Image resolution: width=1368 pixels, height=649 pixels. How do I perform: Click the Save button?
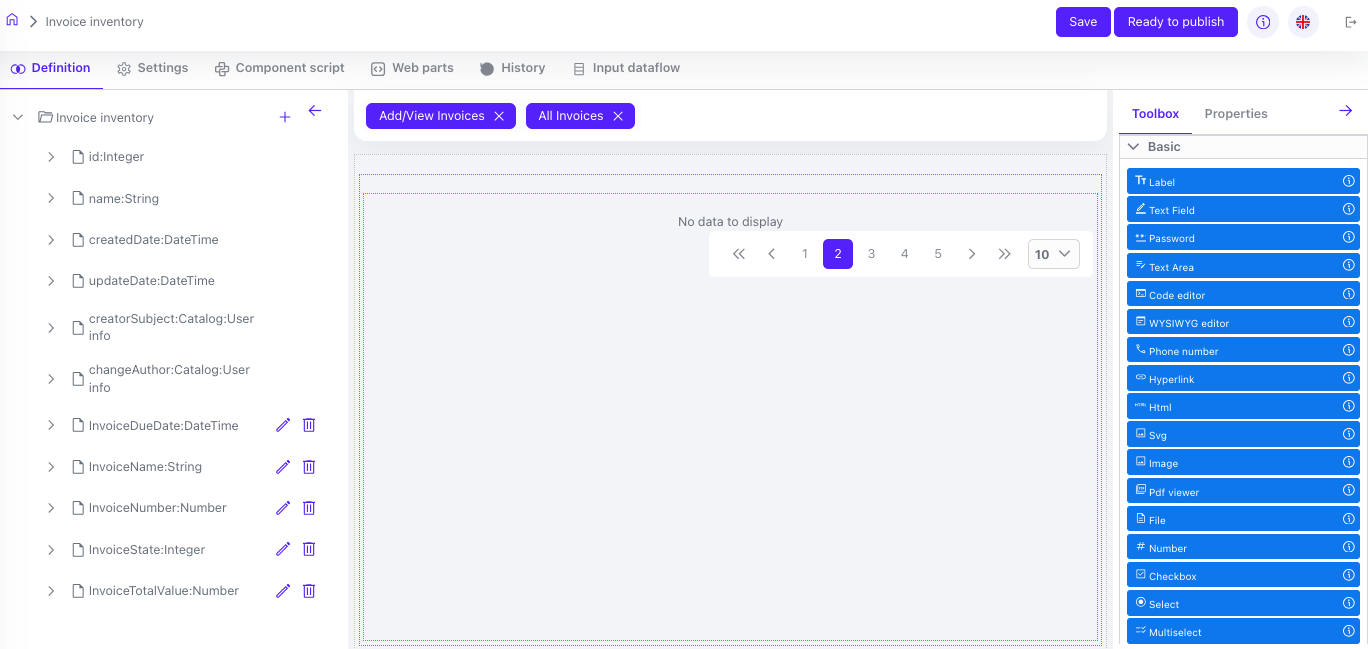[1082, 22]
